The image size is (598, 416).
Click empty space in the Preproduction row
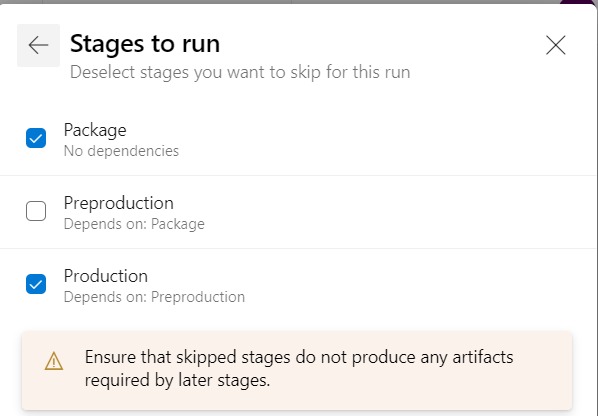(x=381, y=212)
